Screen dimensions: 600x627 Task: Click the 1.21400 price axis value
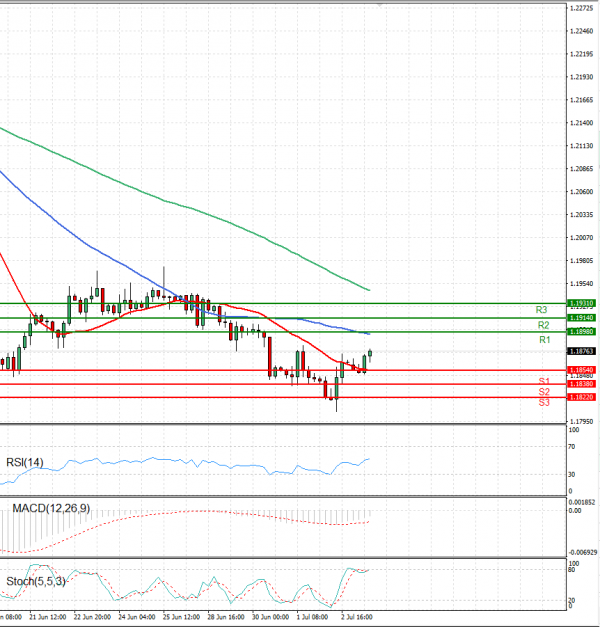(582, 123)
